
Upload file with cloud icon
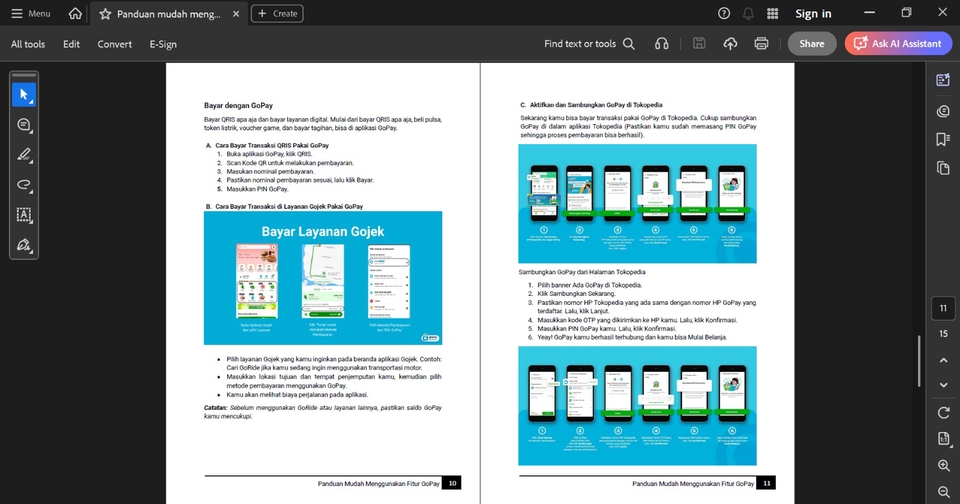730,44
